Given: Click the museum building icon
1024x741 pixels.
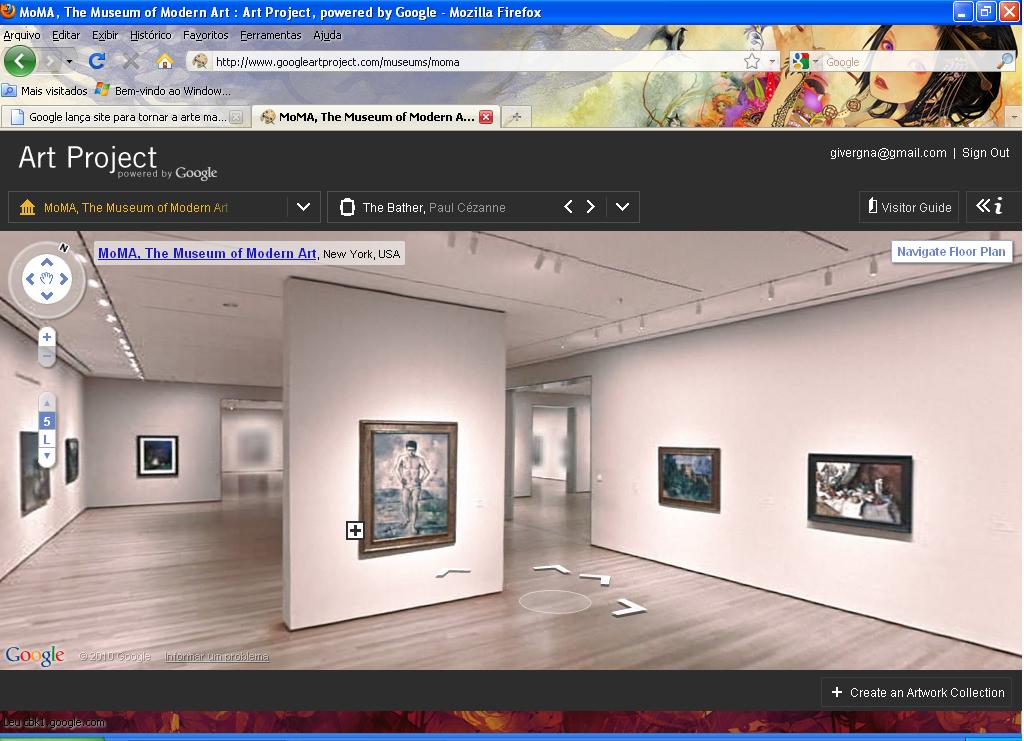Looking at the screenshot, I should coord(27,207).
